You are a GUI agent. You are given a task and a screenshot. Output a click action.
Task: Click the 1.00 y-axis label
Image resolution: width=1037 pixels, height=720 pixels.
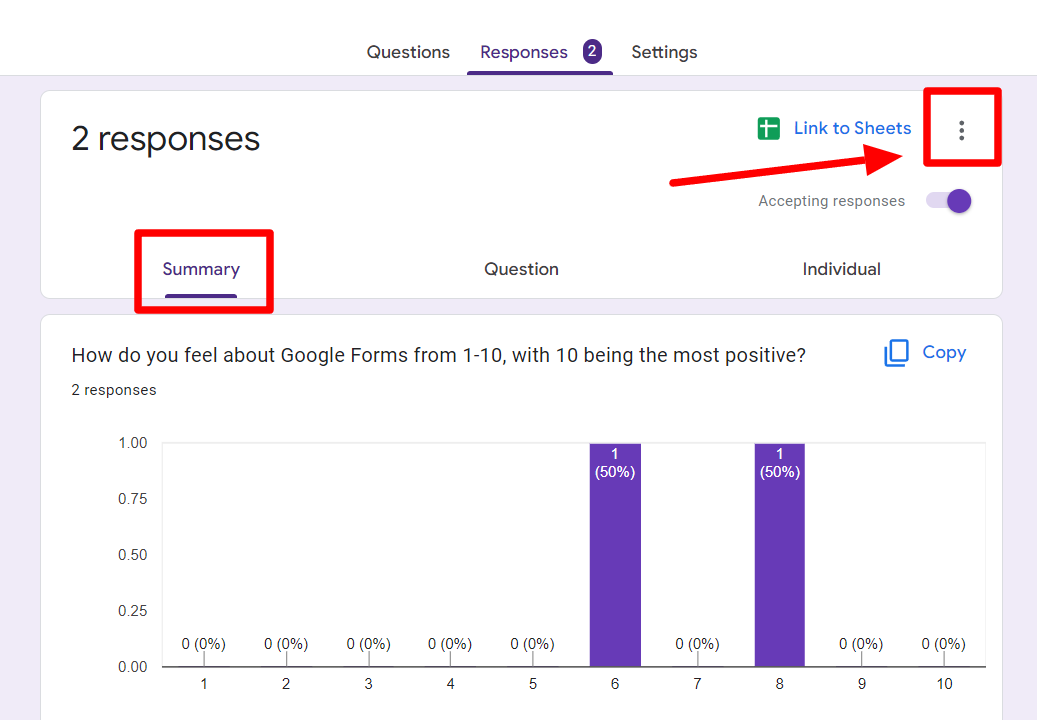(132, 443)
